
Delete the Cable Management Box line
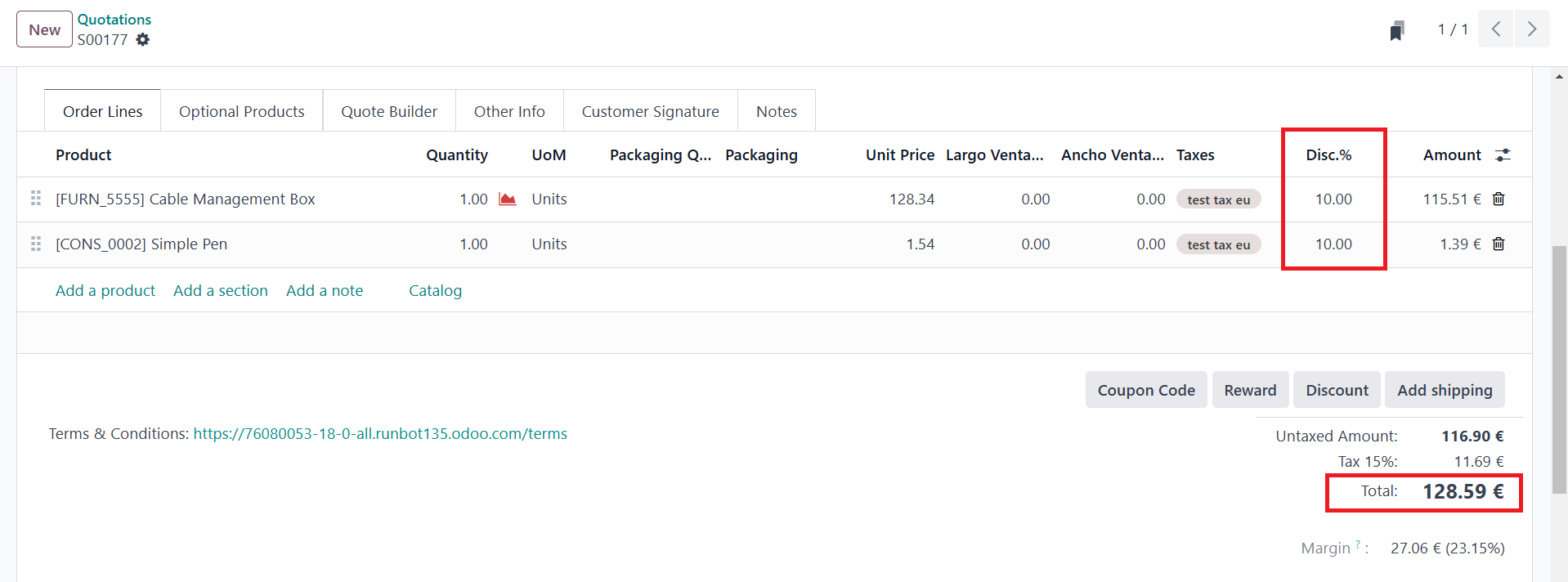pos(1499,199)
